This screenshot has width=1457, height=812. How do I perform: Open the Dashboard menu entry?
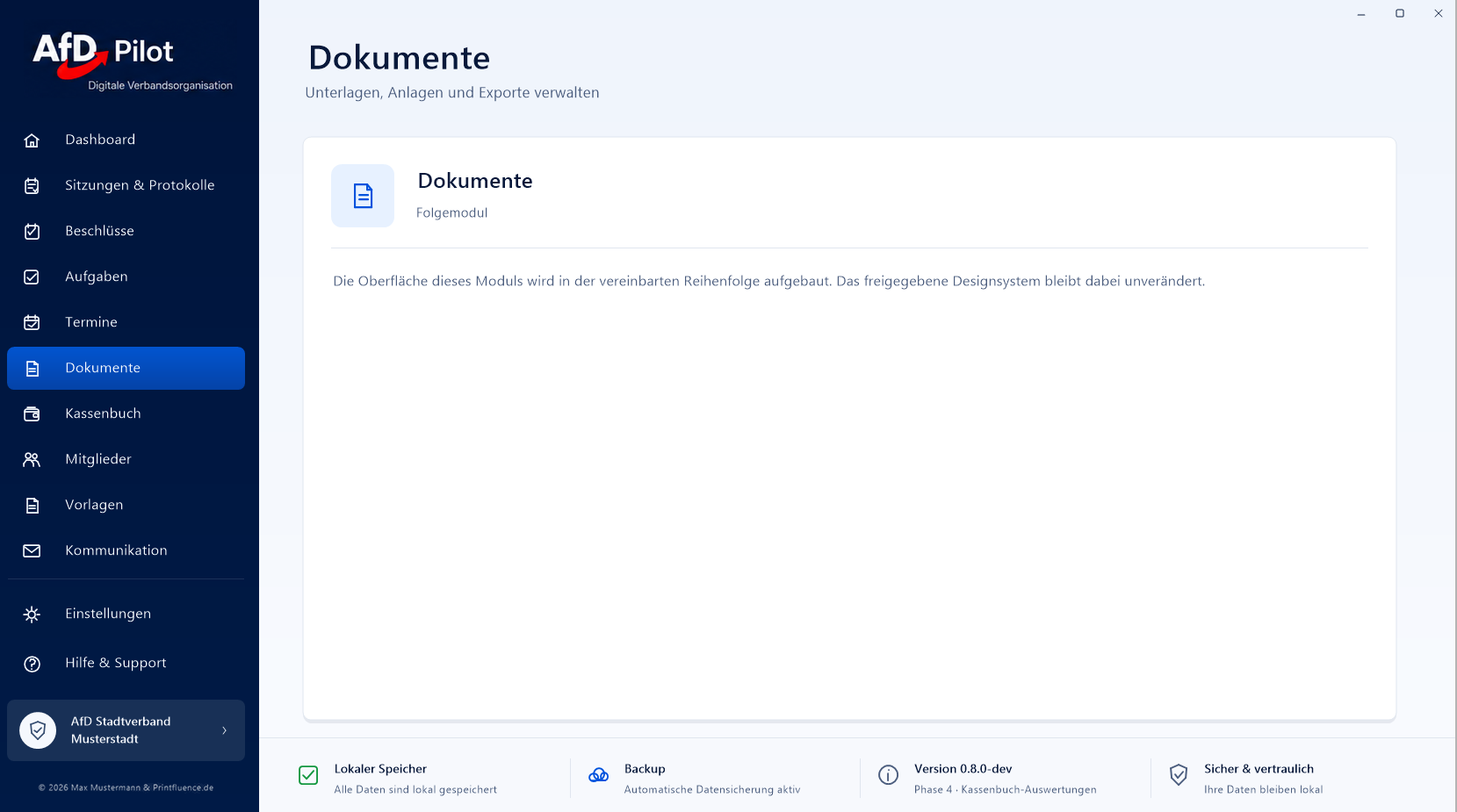pos(100,140)
